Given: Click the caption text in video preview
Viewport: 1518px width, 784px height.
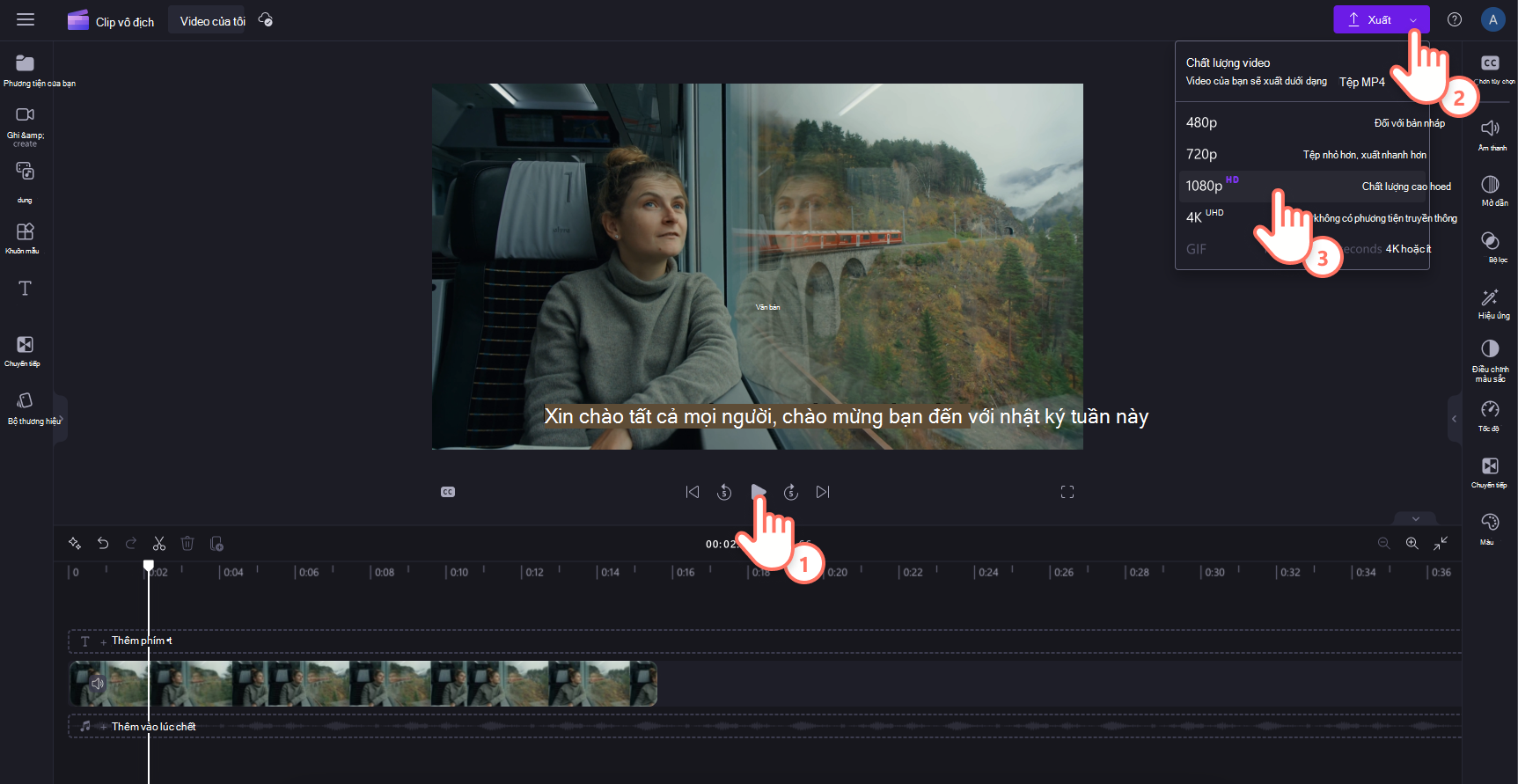Looking at the screenshot, I should pos(847,416).
